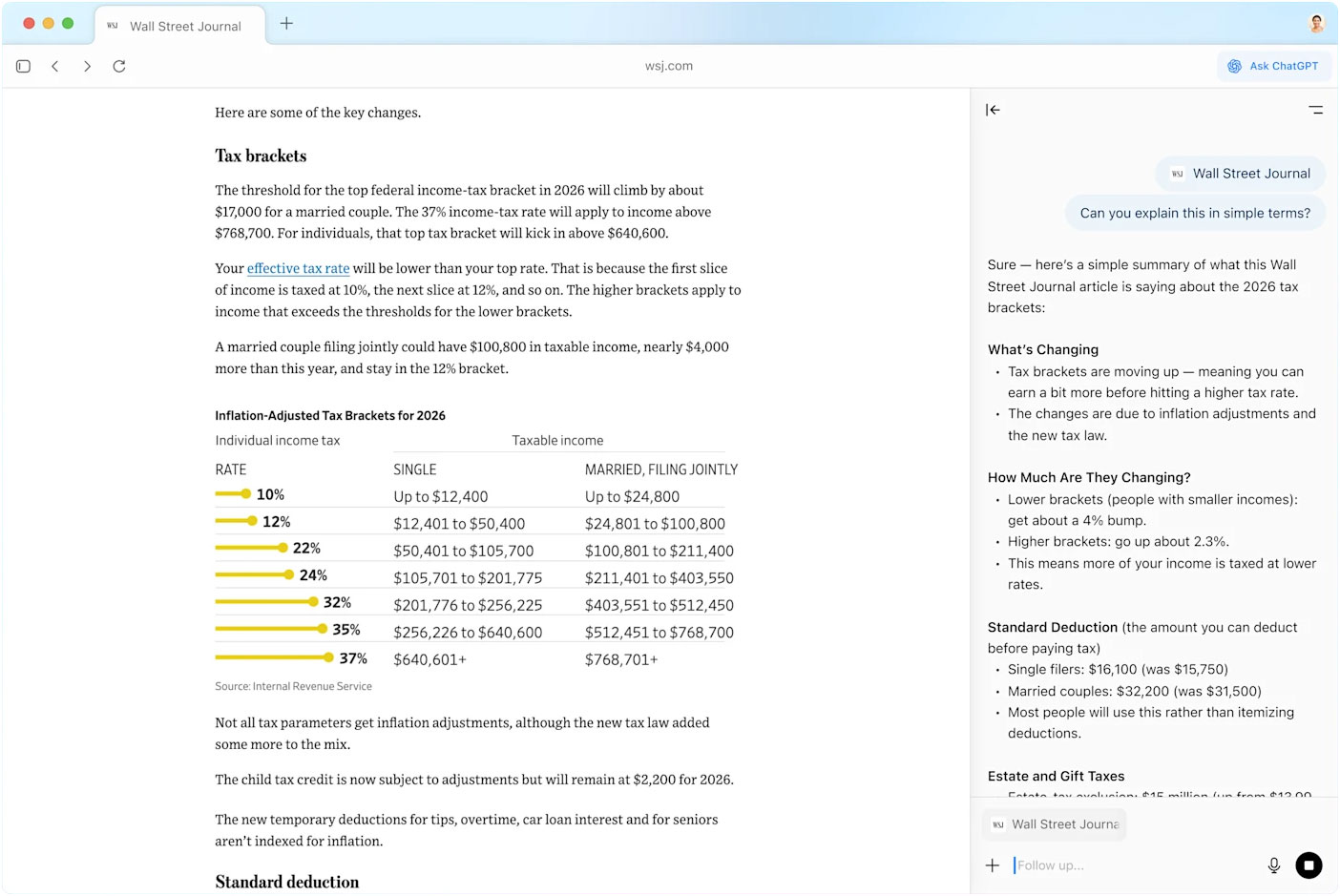The width and height of the screenshot is (1340, 896).
Task: Add attachment with plus icon
Action: [x=993, y=865]
